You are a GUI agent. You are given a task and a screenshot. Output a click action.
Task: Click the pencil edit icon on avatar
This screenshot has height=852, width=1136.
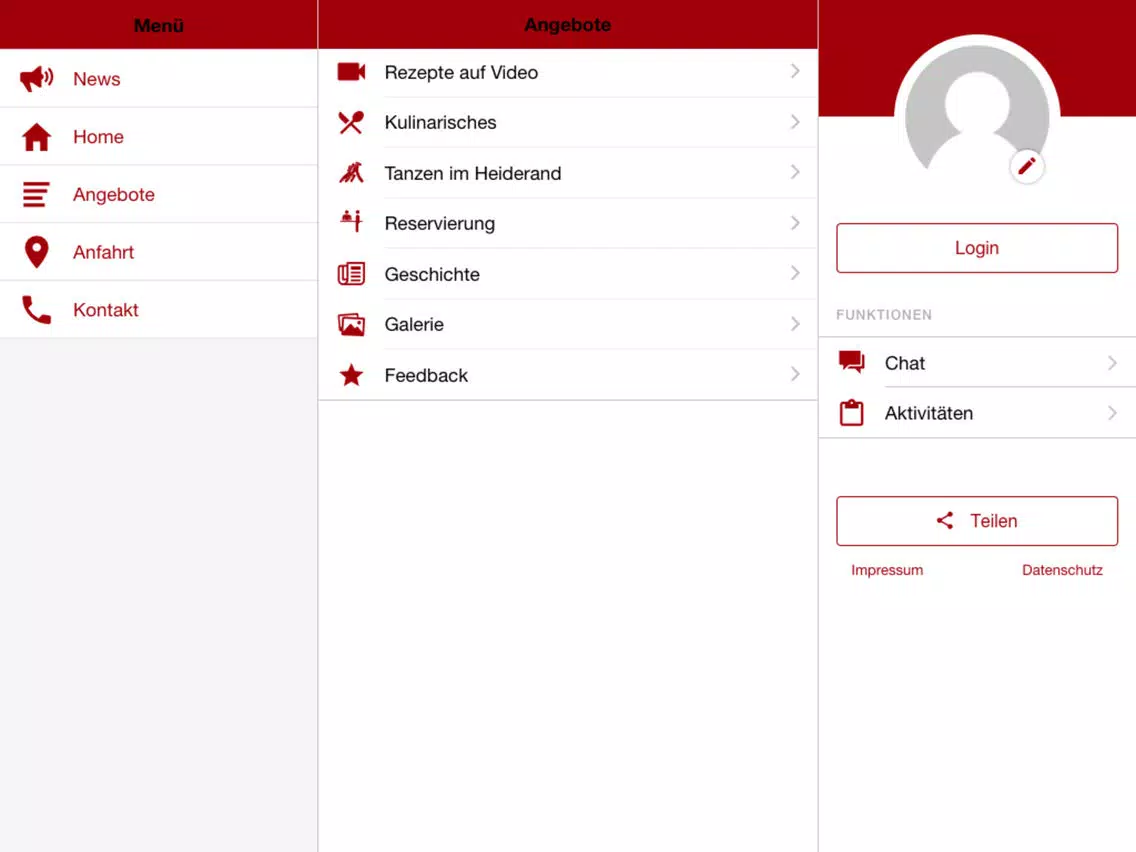tap(1027, 167)
